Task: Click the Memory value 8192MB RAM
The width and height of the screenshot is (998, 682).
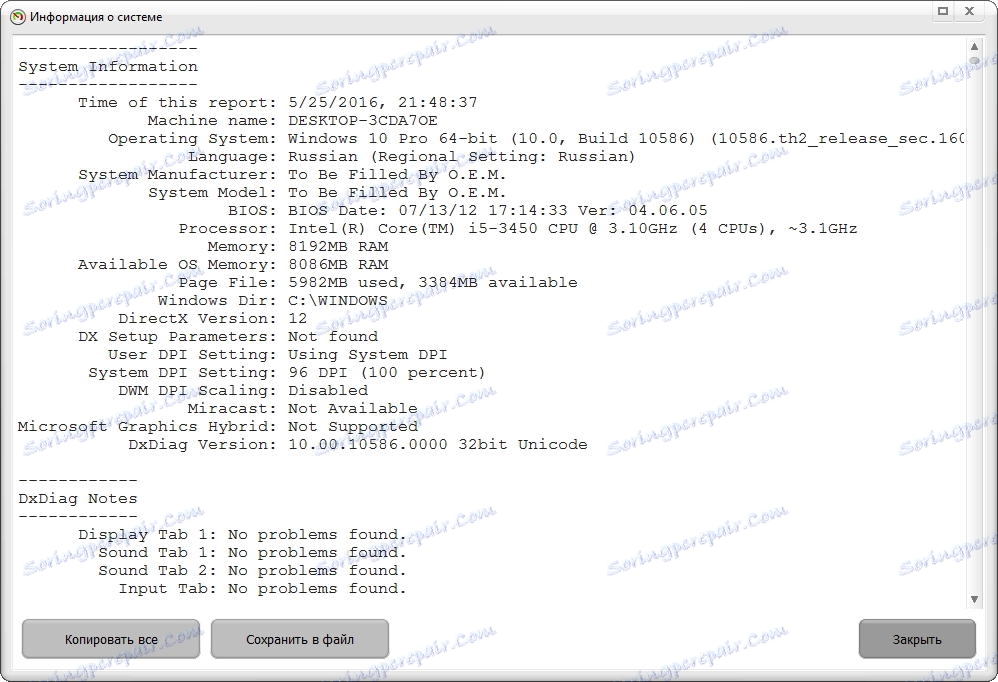Action: point(338,246)
